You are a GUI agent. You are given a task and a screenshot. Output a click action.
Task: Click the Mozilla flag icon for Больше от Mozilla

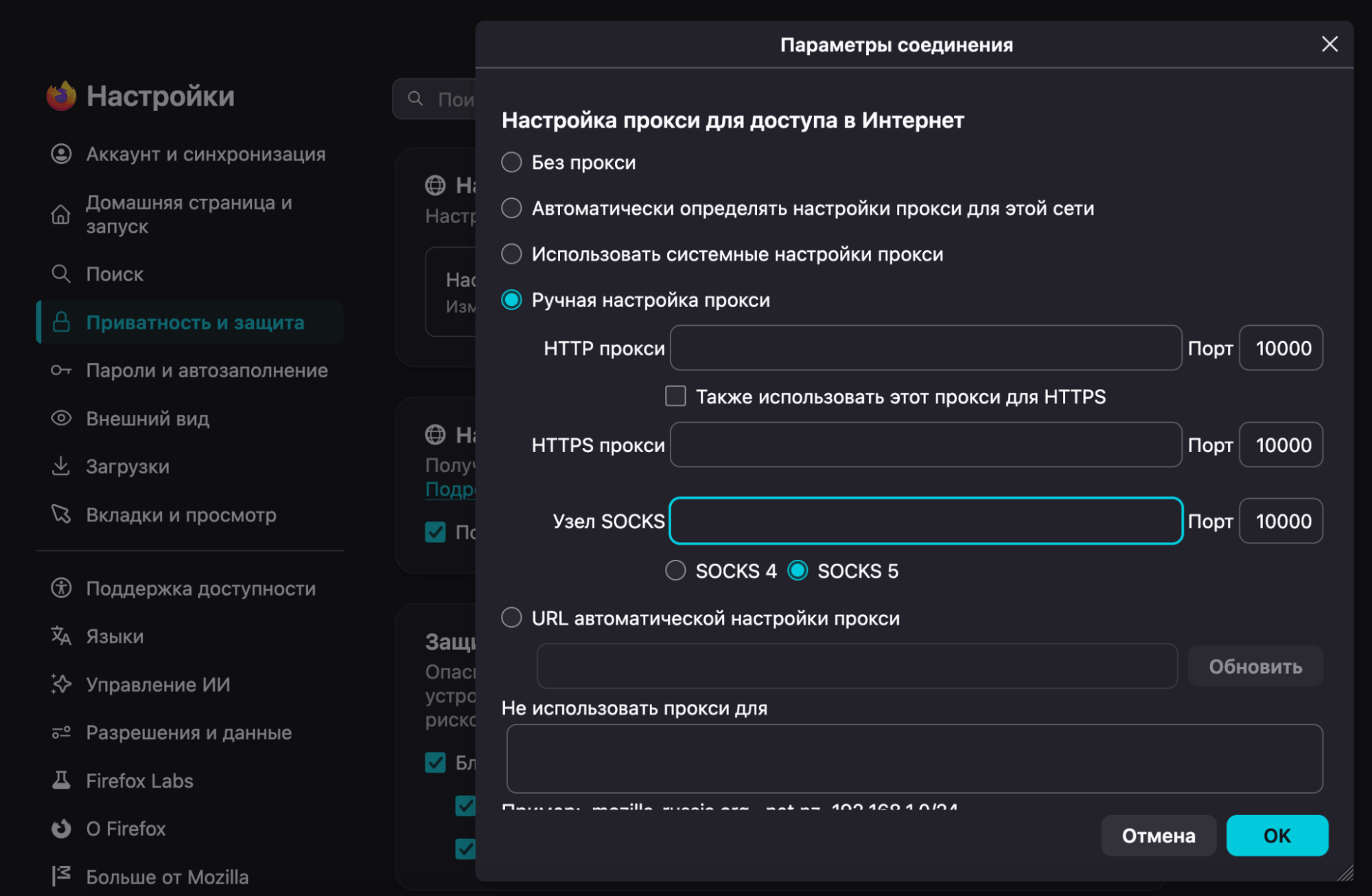(61, 876)
